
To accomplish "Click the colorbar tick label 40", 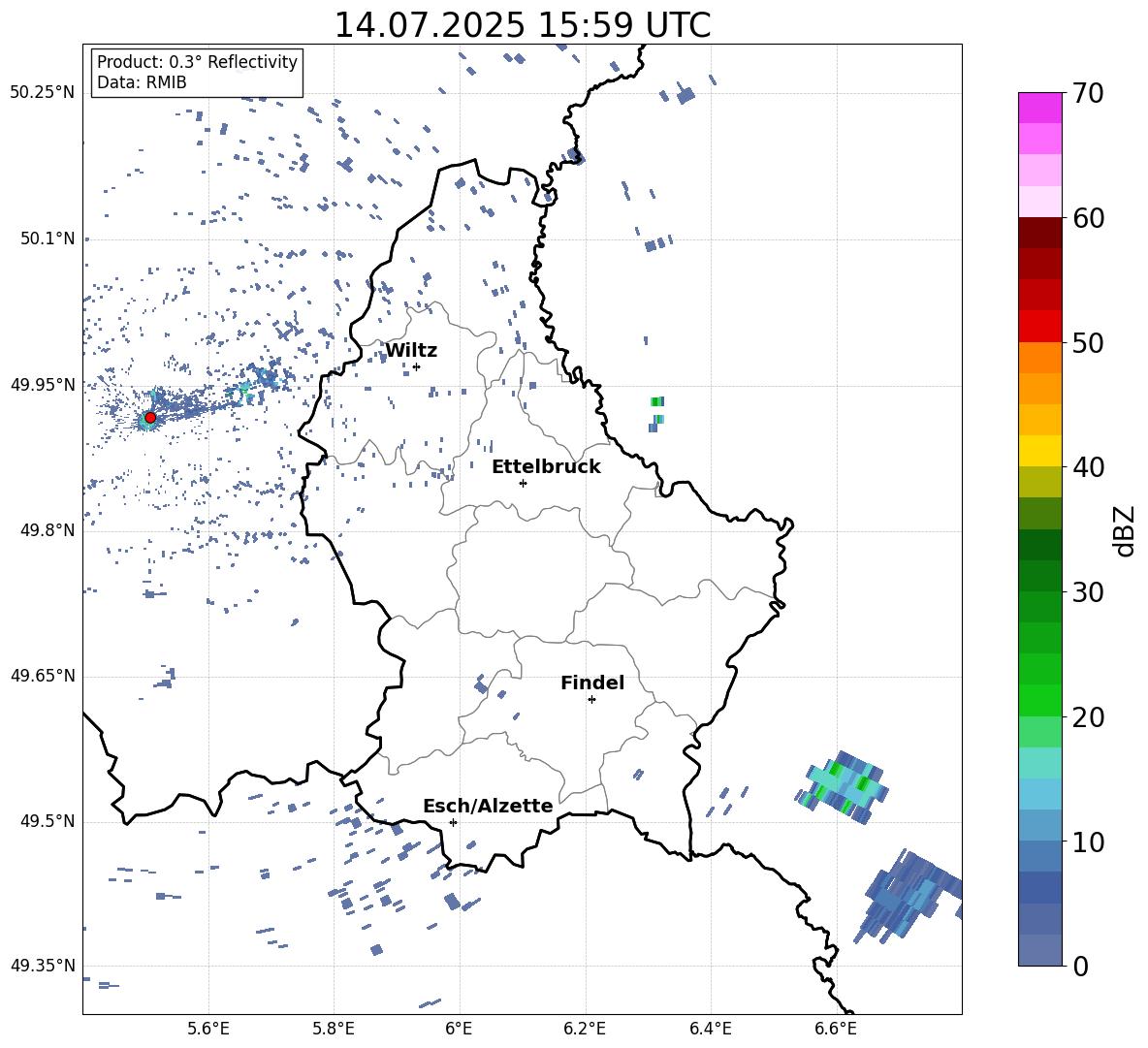I will [1088, 467].
